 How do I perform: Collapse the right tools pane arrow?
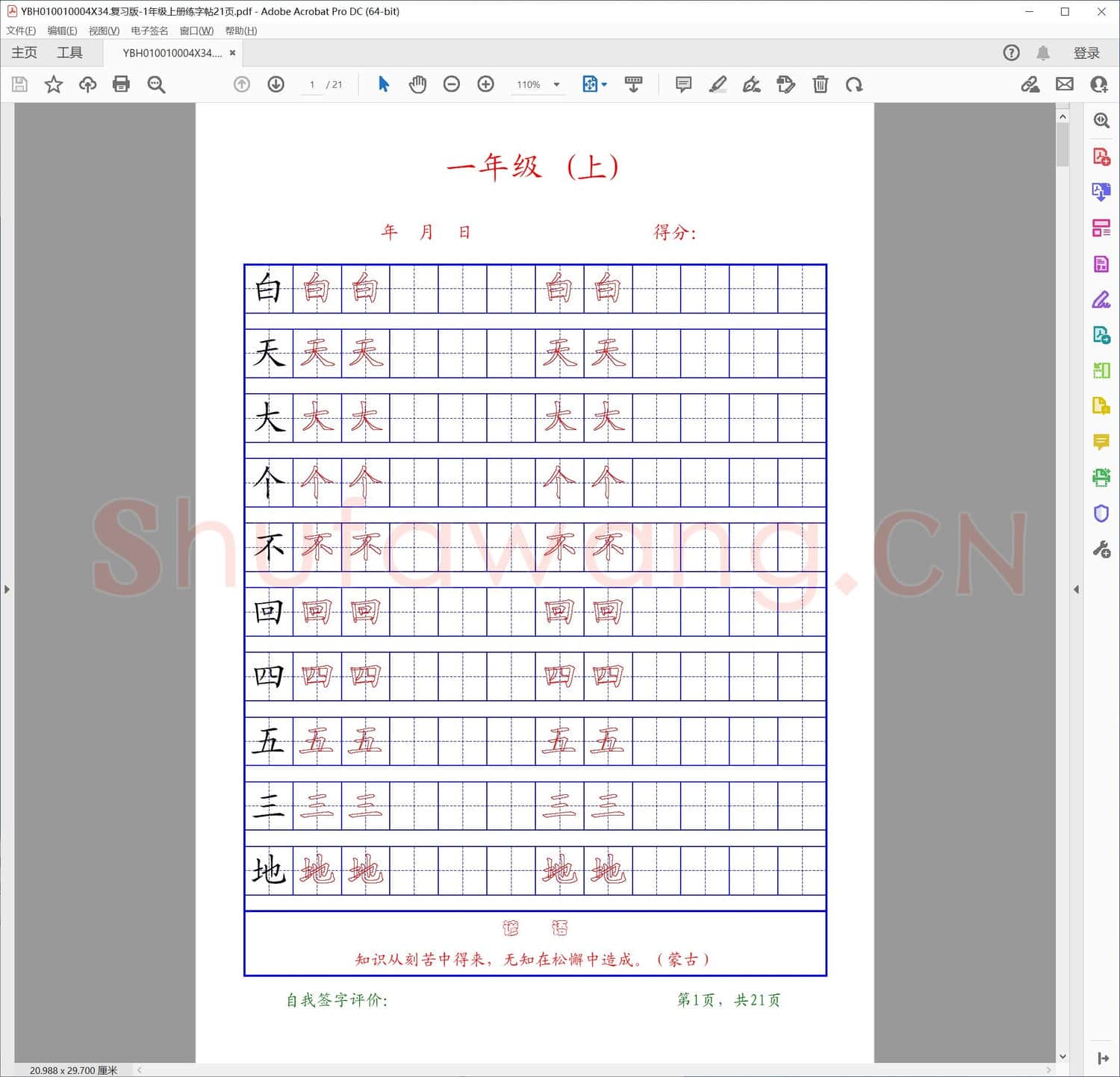[x=1076, y=590]
